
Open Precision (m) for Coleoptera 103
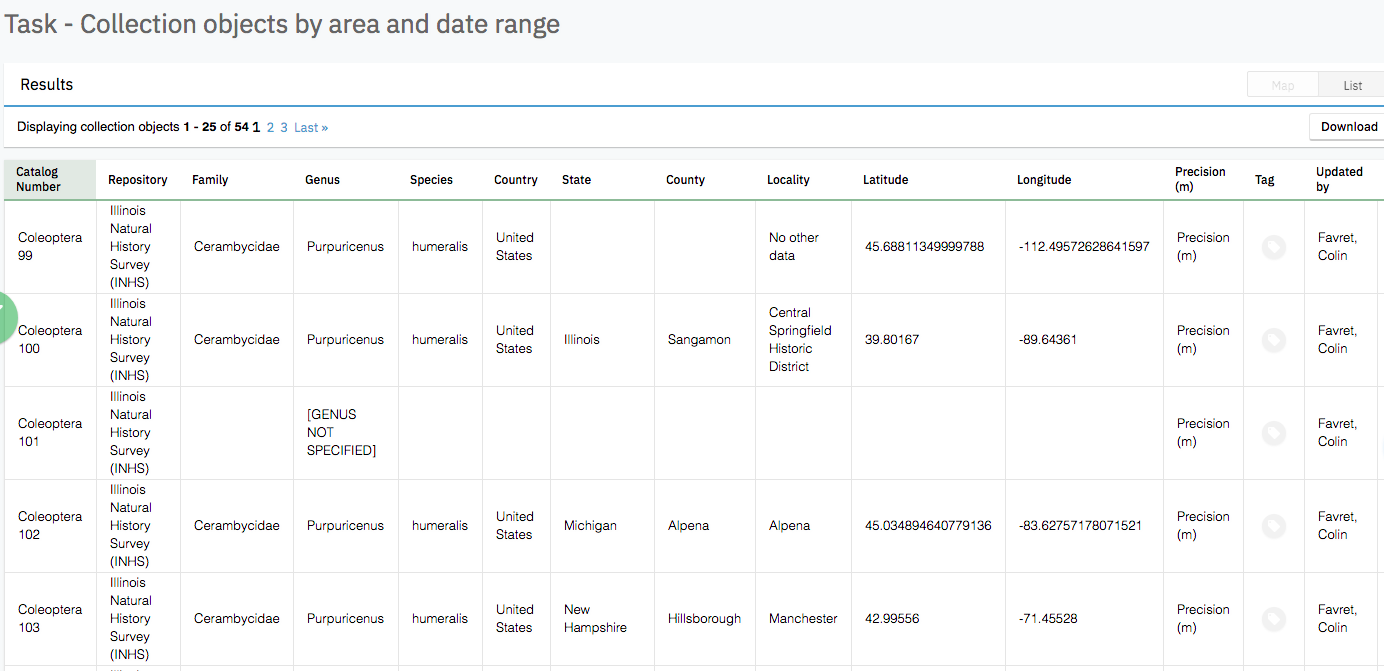coord(1200,618)
